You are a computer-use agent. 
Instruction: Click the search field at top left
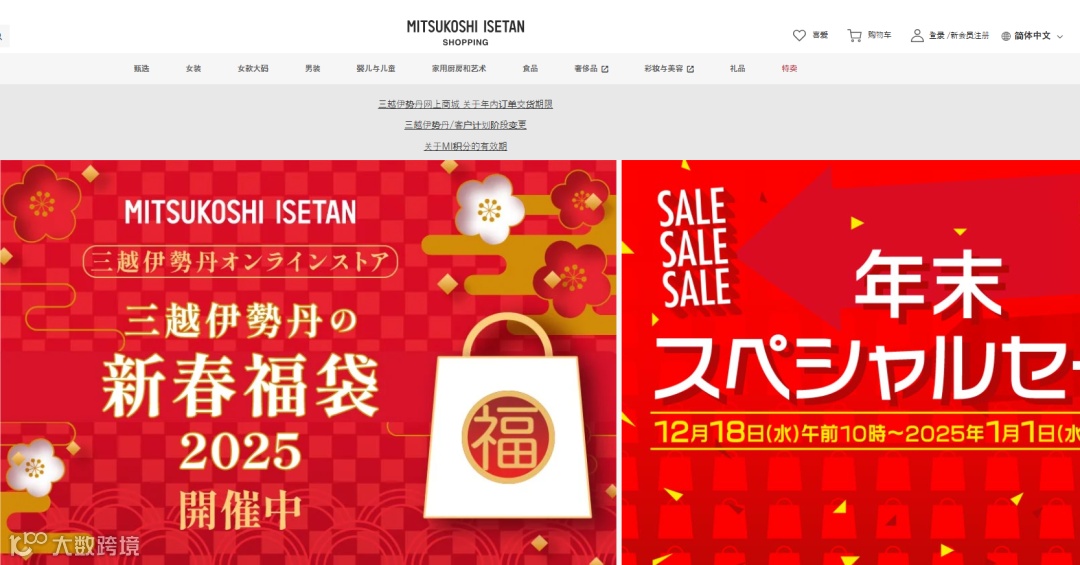click(4, 36)
